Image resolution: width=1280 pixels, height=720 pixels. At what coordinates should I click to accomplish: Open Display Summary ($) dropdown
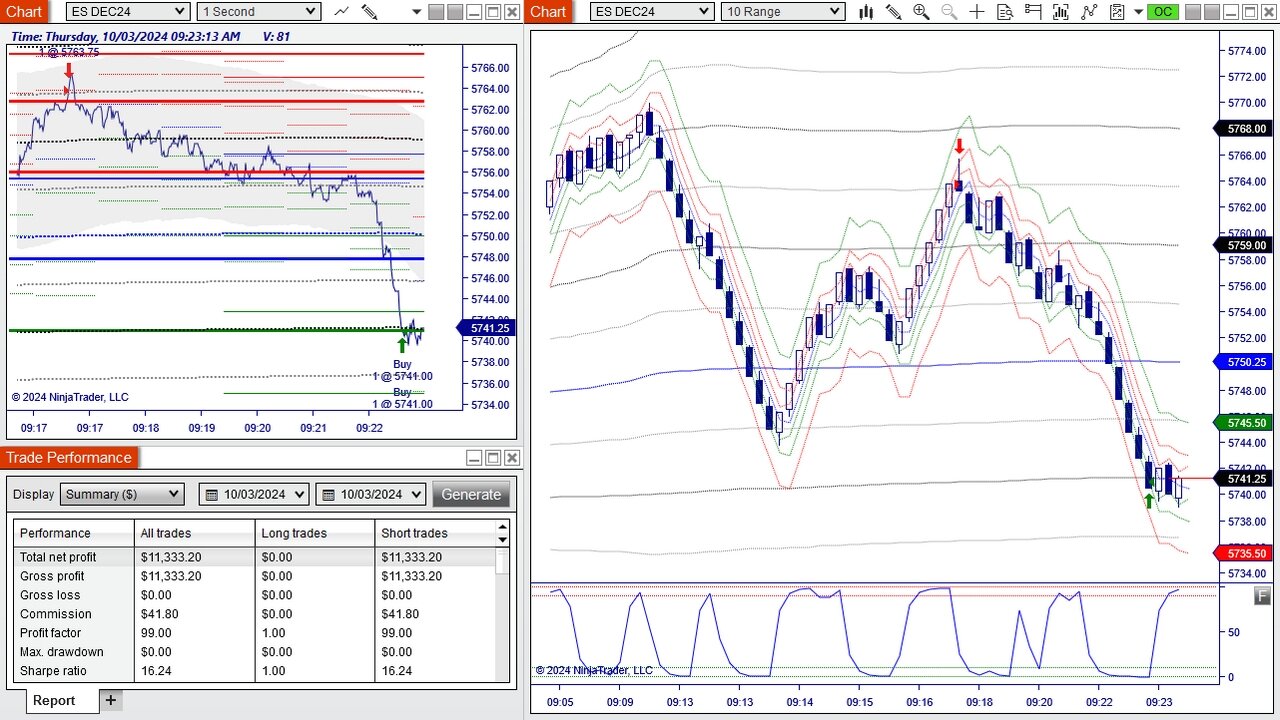point(122,494)
